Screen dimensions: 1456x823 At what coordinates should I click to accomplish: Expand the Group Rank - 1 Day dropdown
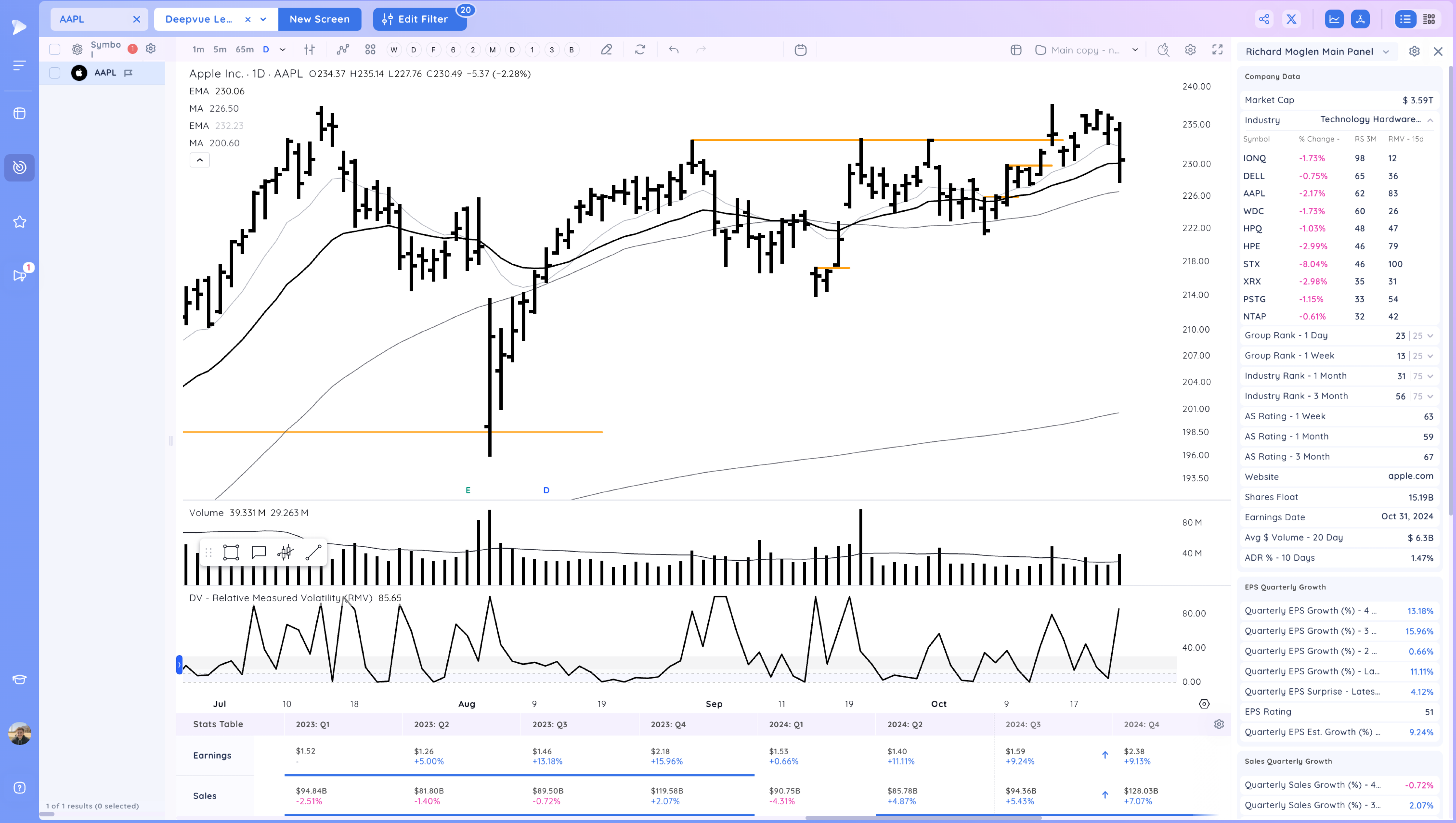coord(1430,335)
